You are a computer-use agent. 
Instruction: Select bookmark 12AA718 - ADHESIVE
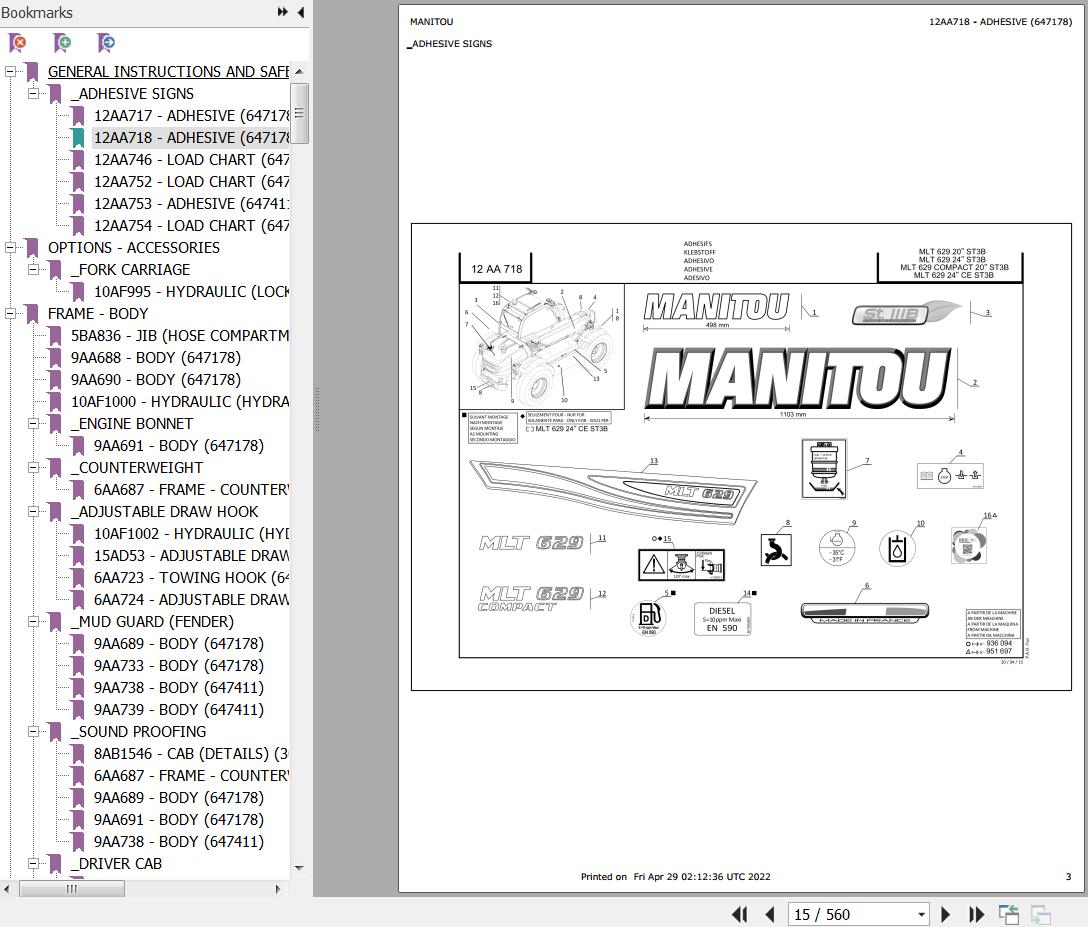click(191, 137)
